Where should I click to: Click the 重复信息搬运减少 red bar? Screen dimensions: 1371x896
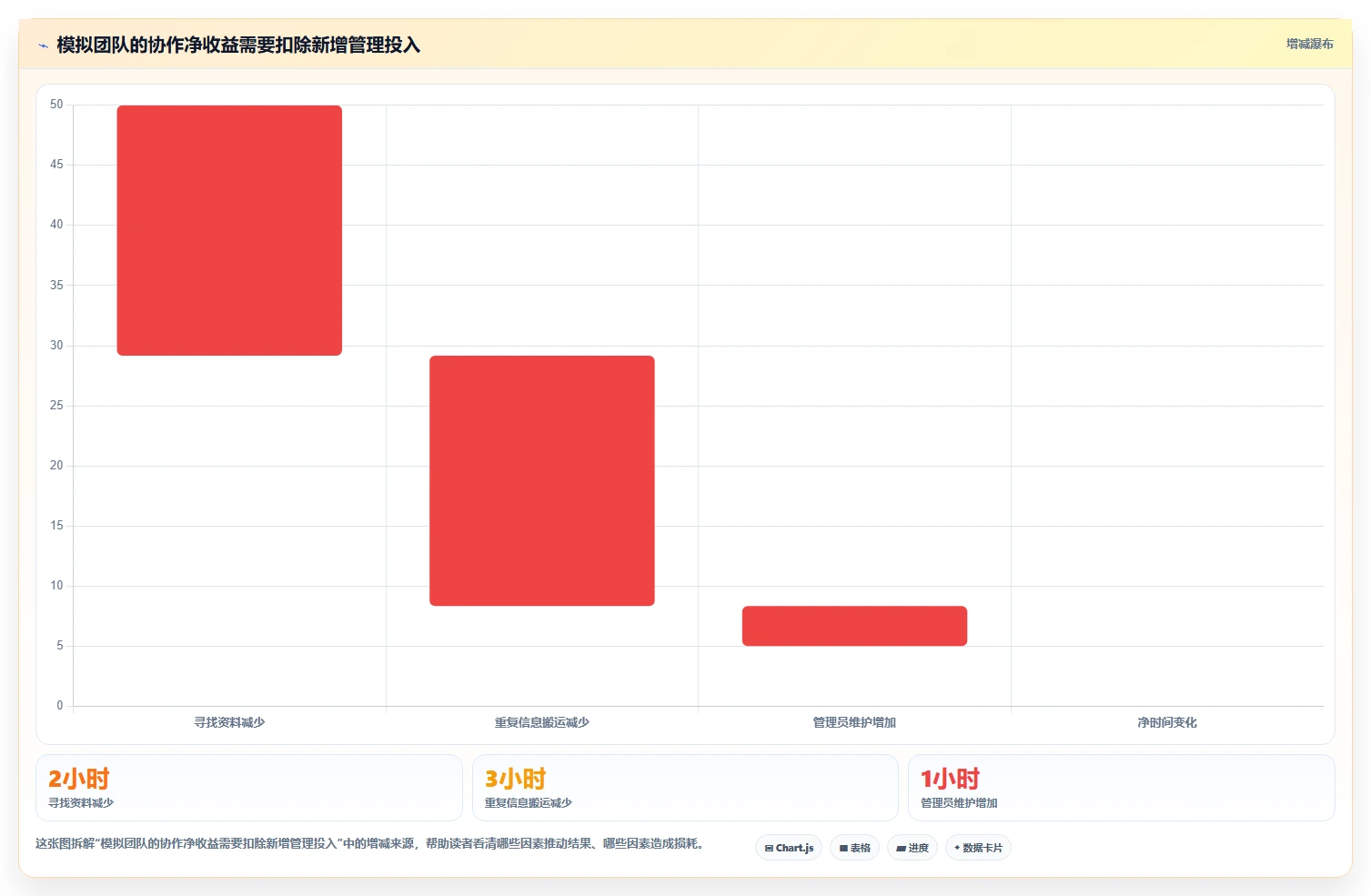coord(542,480)
